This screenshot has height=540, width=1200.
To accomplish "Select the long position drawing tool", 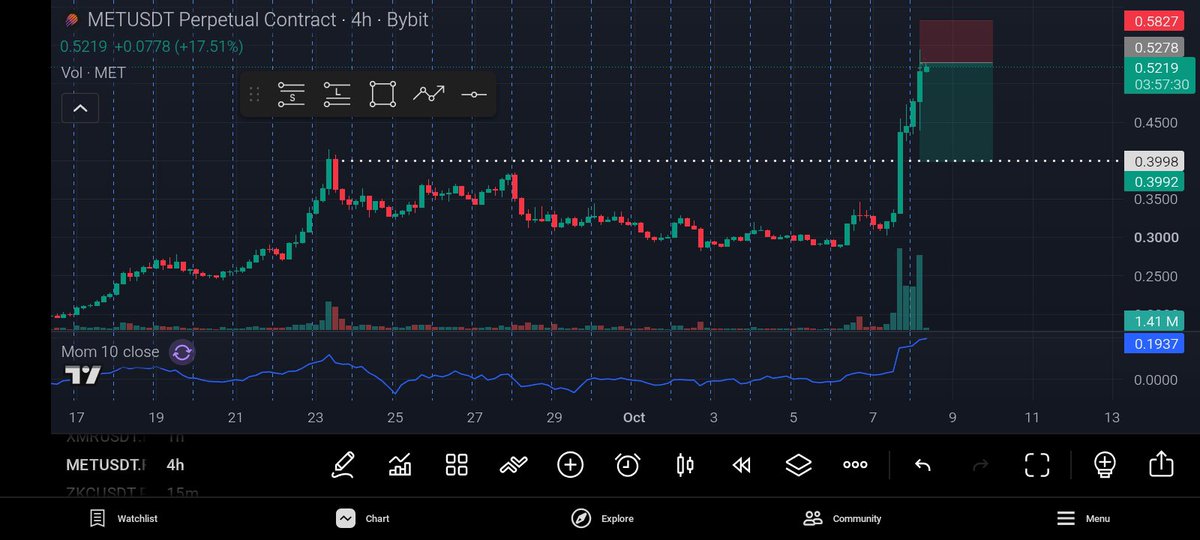I will [x=337, y=95].
